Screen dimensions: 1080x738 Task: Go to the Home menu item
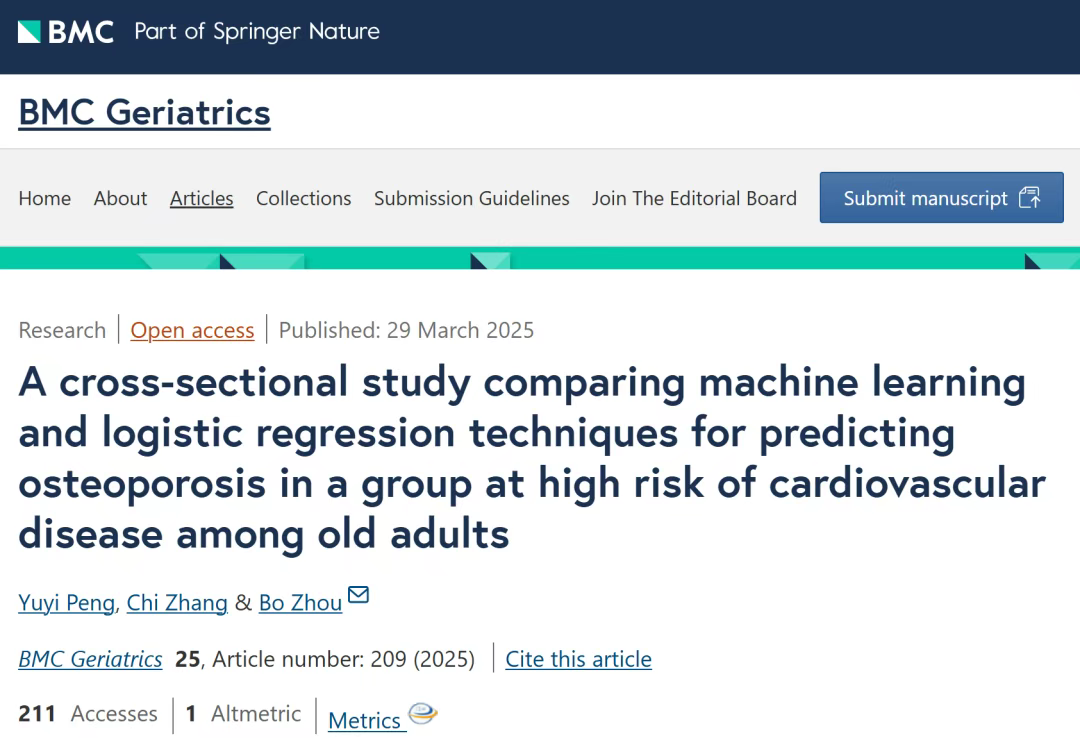click(x=45, y=198)
